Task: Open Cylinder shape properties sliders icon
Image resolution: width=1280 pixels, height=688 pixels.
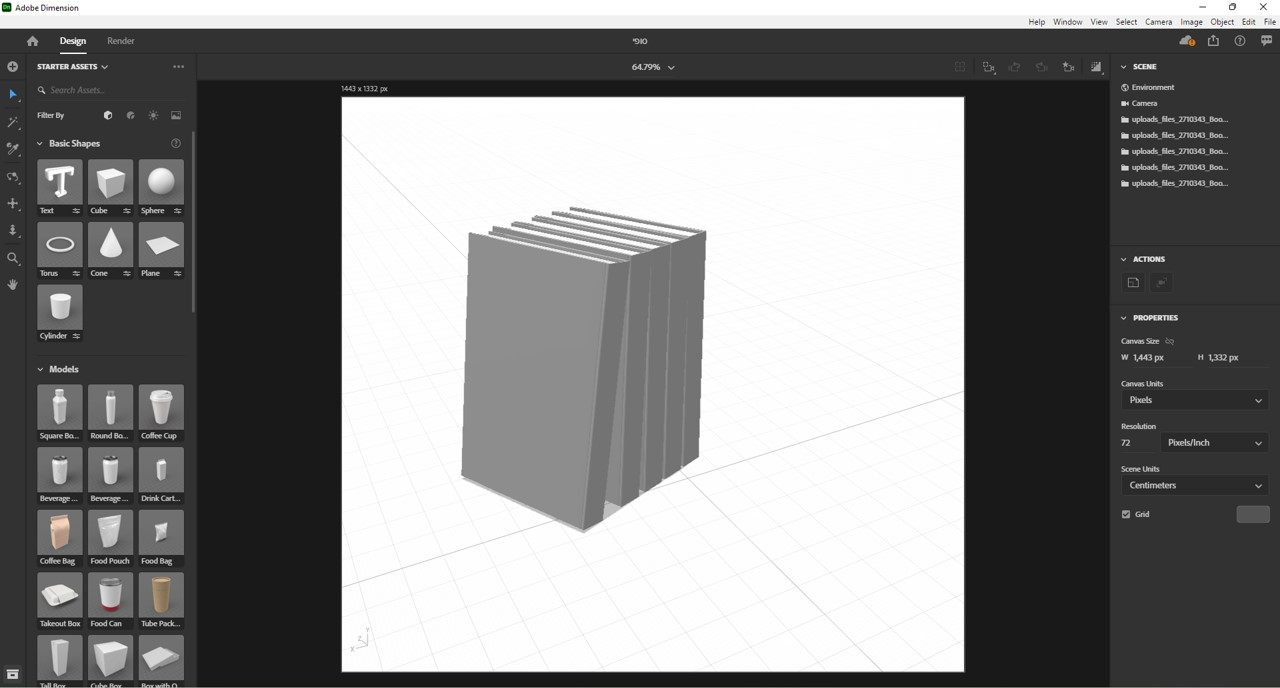Action: [76, 336]
